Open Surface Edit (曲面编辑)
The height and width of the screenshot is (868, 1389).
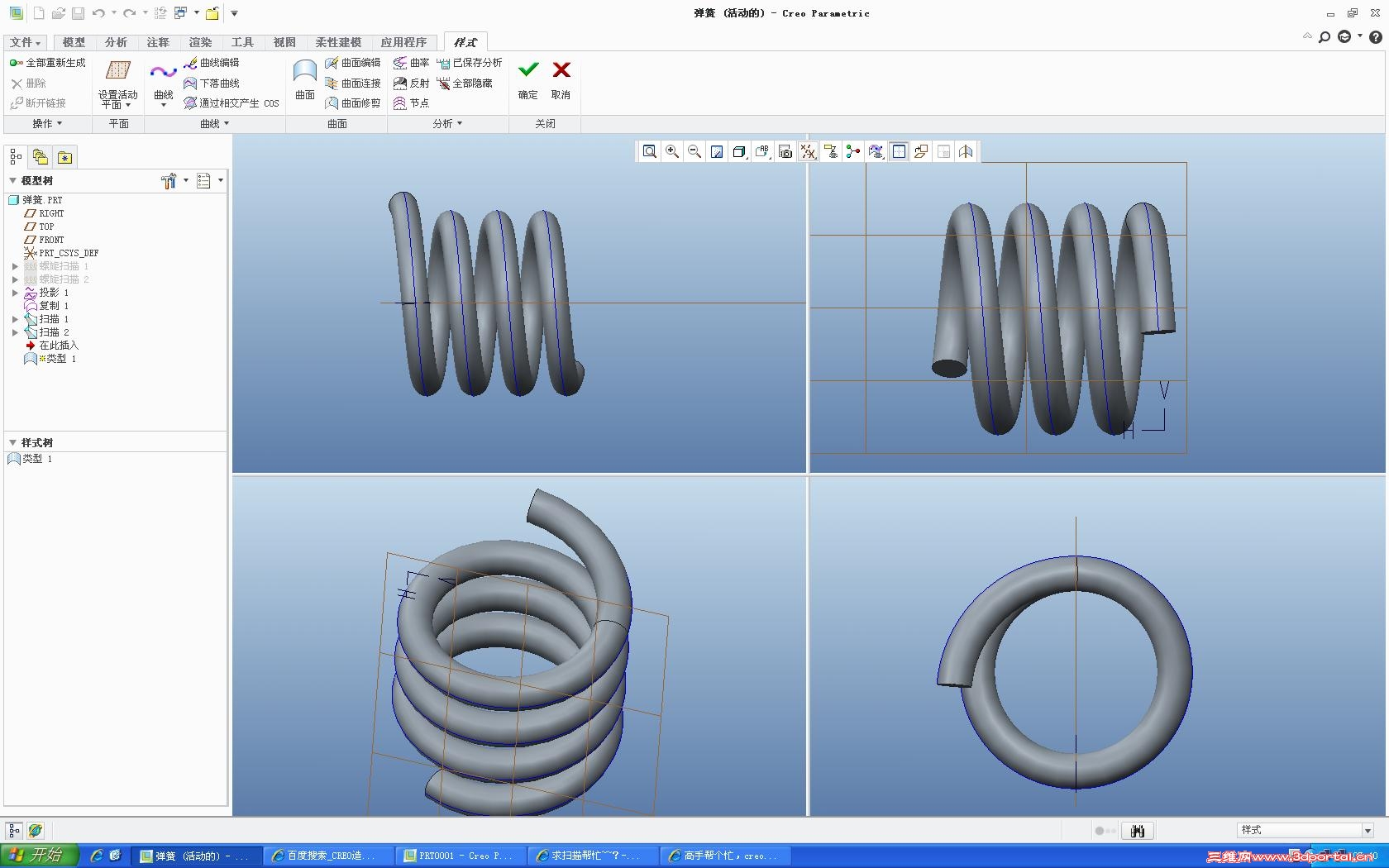(x=353, y=63)
